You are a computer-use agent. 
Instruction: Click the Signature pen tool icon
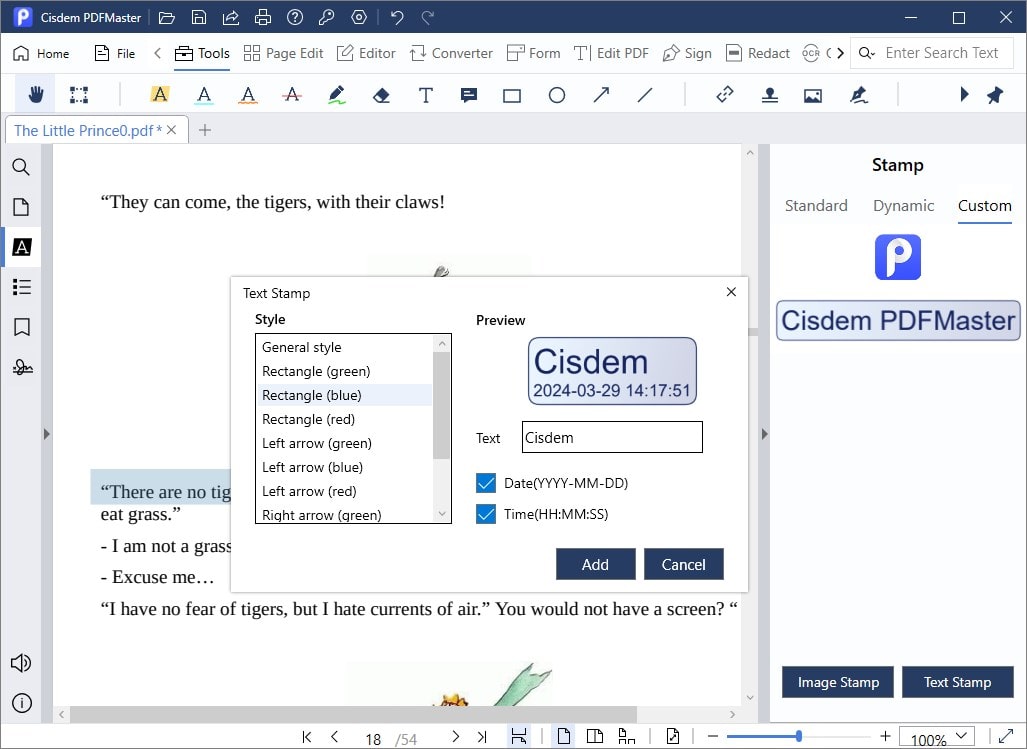pos(859,96)
